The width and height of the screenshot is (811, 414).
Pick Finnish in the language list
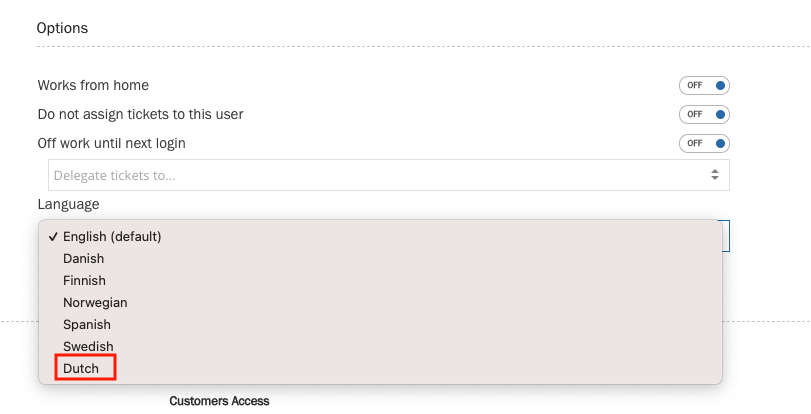(x=84, y=281)
